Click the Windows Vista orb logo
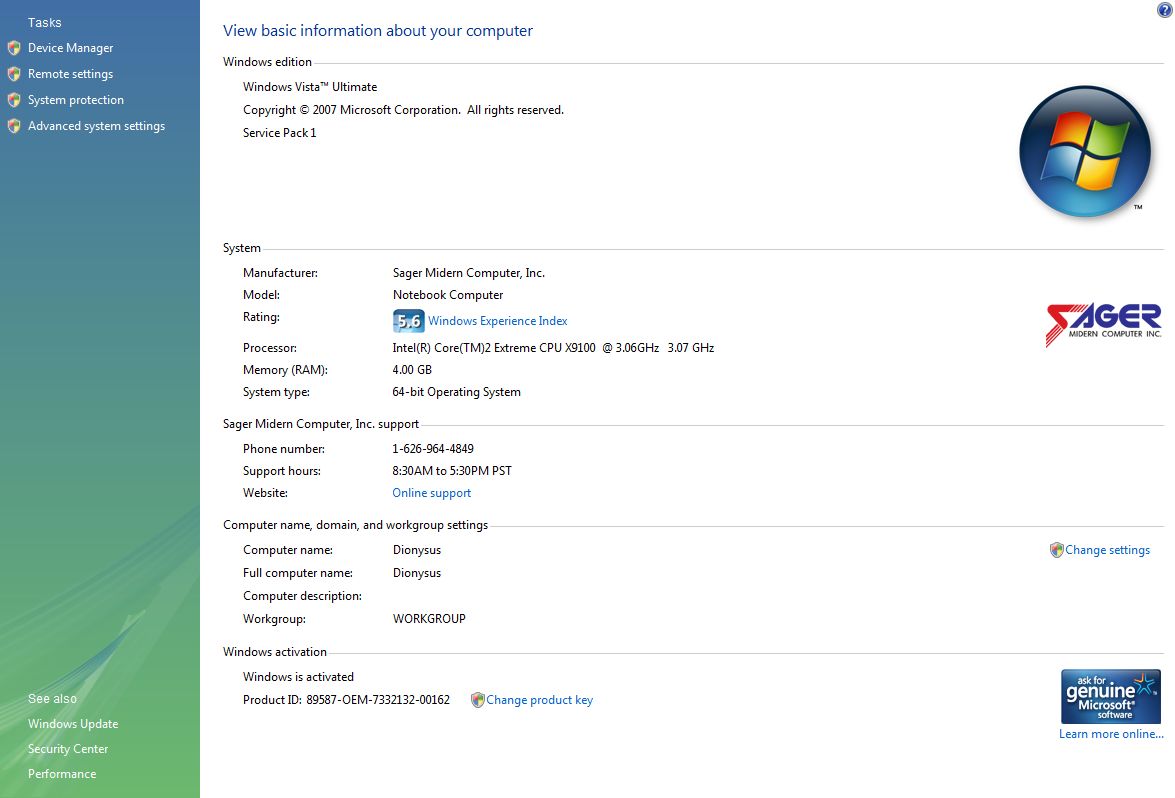The height and width of the screenshot is (798, 1175). 1084,151
